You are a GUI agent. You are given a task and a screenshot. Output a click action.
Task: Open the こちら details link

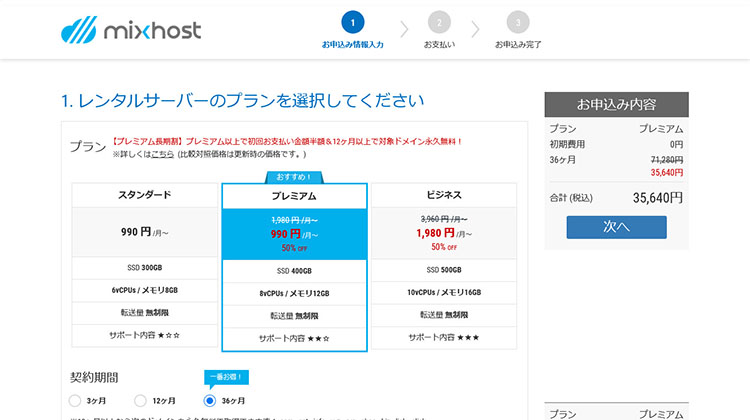point(162,155)
